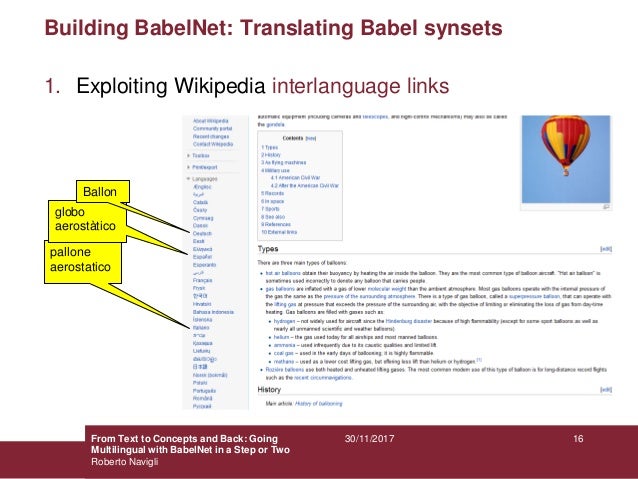The image size is (638, 479).
Task: Expand the Print/export sidebar section
Action: (204, 167)
